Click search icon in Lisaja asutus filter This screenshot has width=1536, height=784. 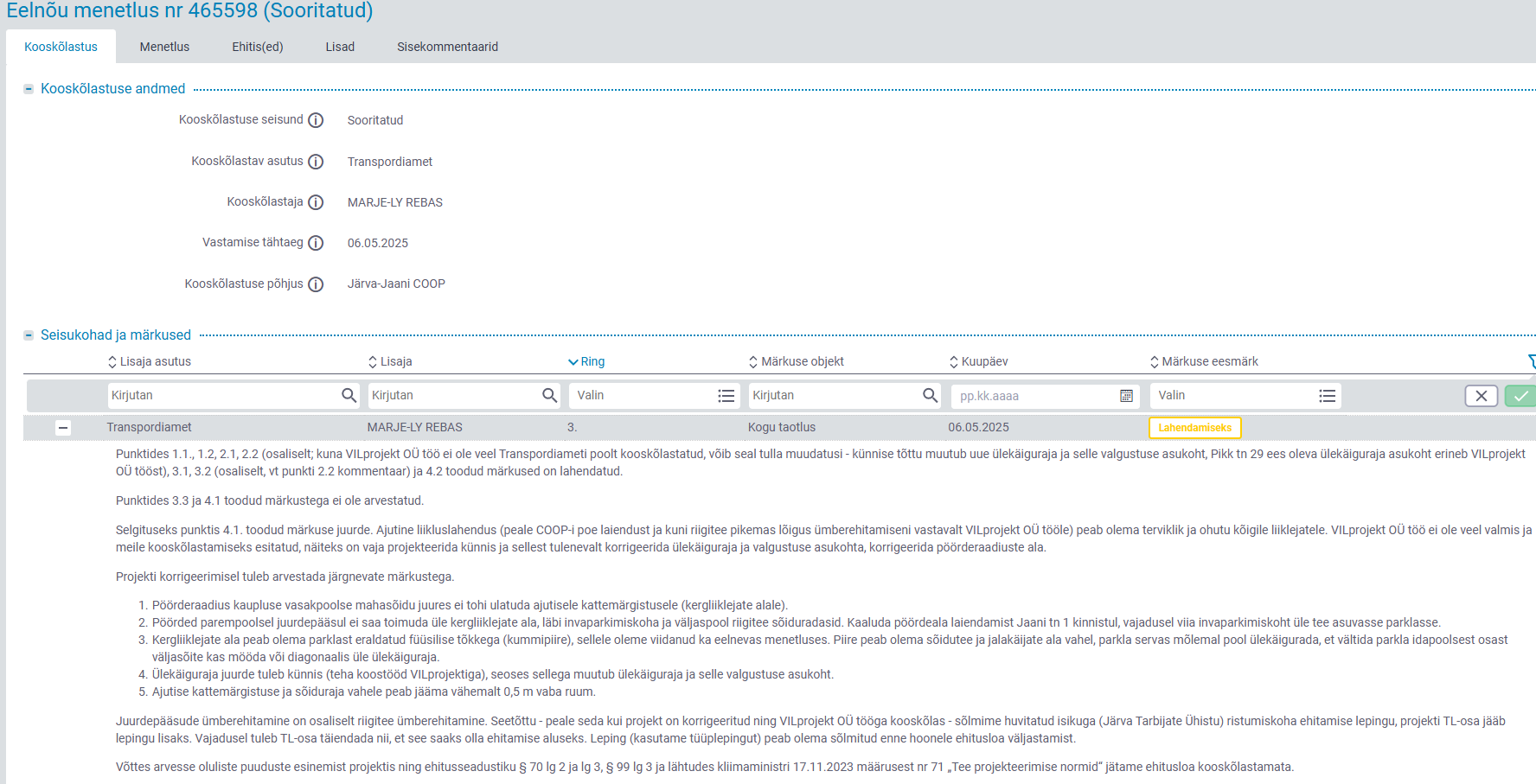click(x=349, y=395)
